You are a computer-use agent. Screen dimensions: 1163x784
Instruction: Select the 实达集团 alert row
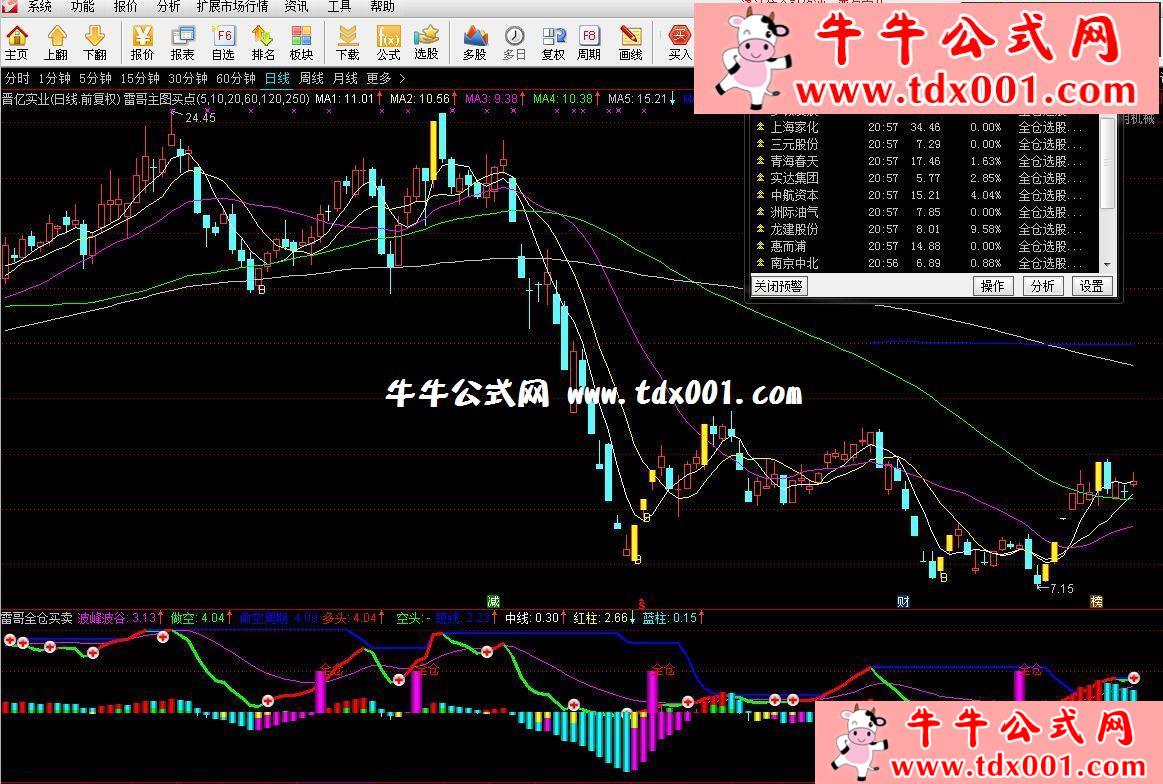point(926,179)
